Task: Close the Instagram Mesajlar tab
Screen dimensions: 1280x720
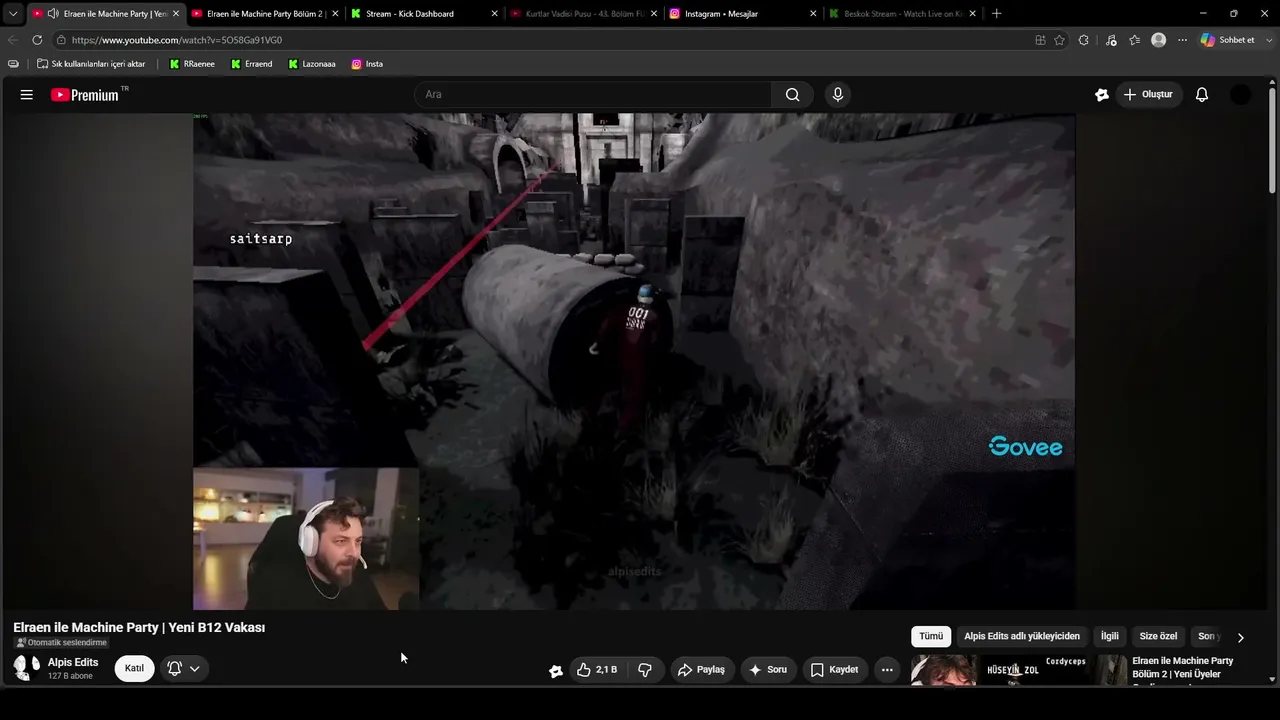Action: point(813,14)
